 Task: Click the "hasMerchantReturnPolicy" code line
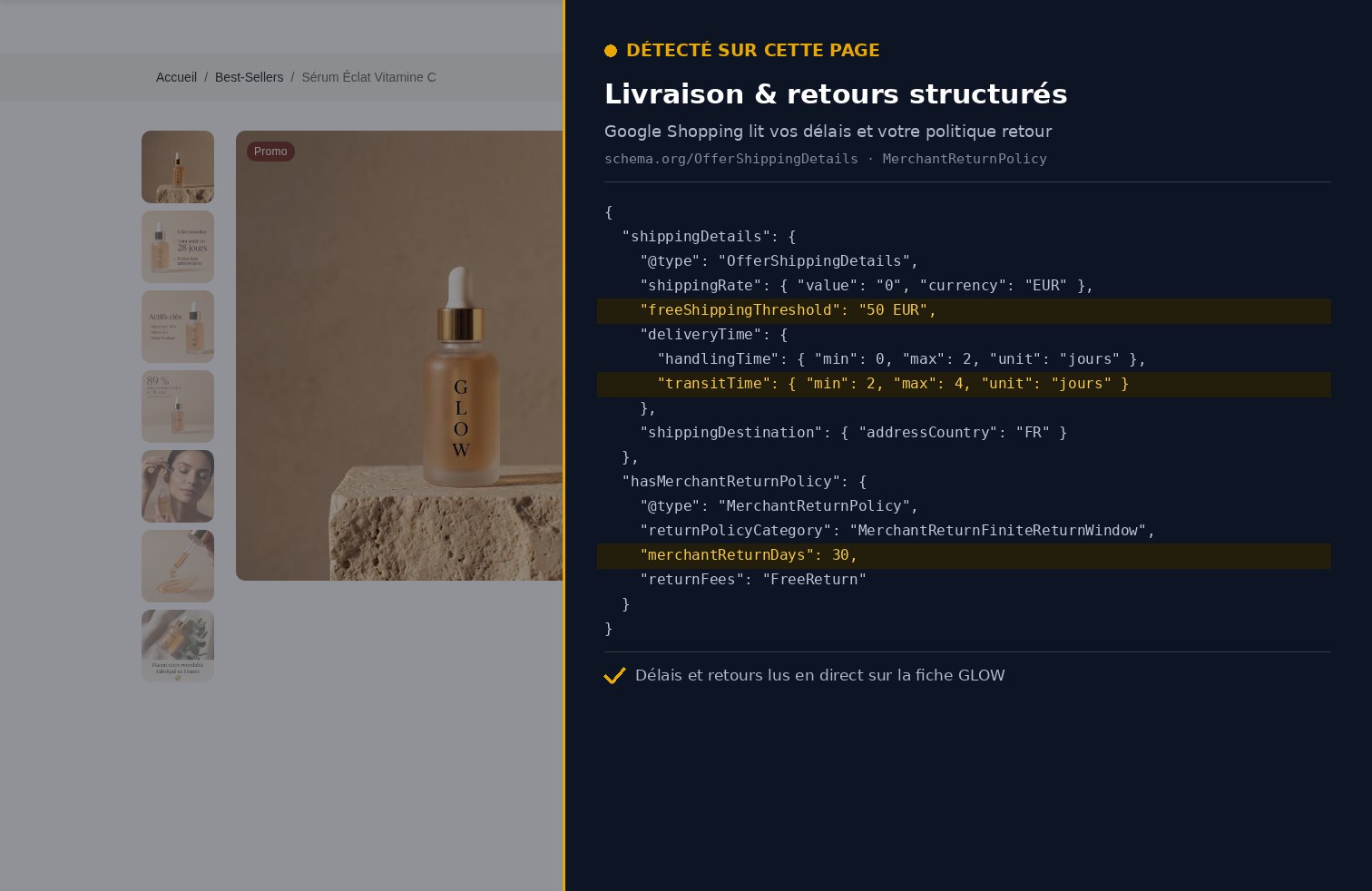(744, 482)
